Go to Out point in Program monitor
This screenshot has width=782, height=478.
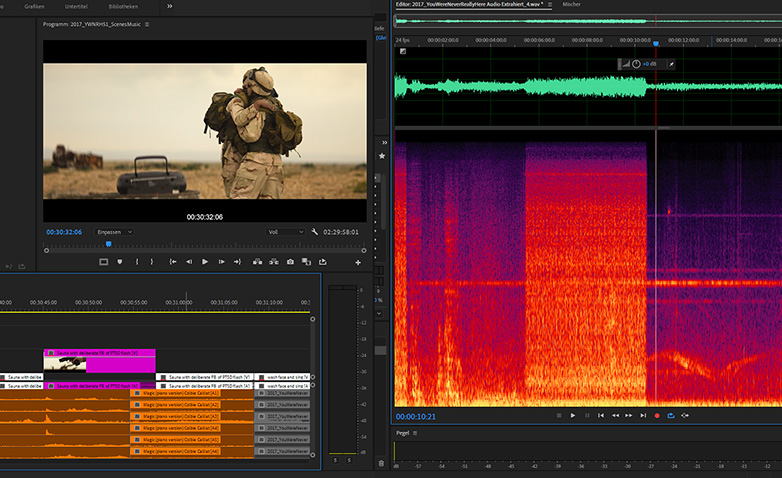[x=237, y=262]
